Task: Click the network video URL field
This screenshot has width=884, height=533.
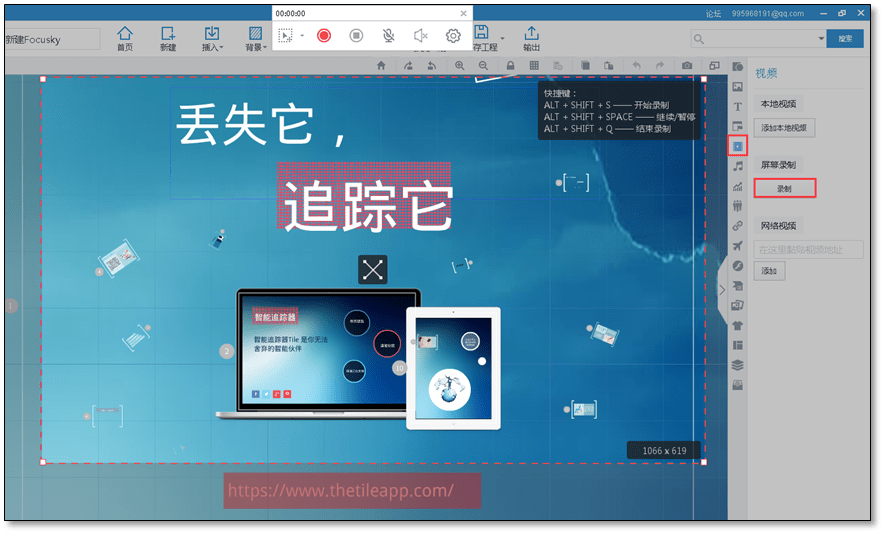Action: pos(808,249)
